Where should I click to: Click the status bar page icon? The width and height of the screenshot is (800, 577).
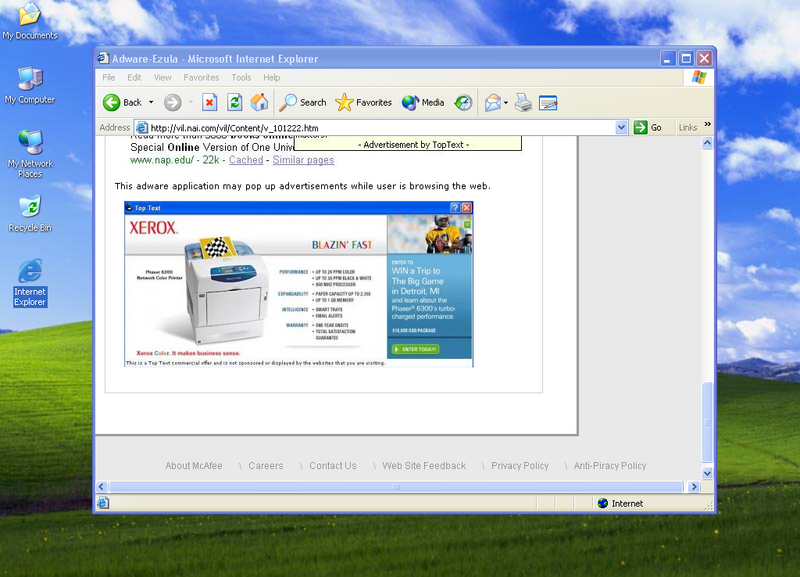tap(103, 503)
